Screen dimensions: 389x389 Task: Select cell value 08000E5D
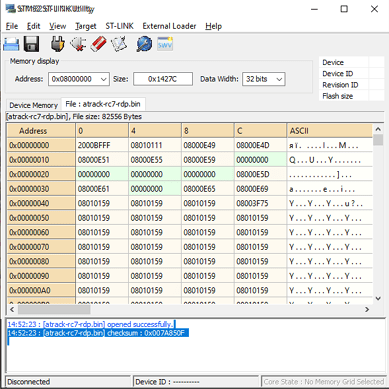tap(261, 174)
